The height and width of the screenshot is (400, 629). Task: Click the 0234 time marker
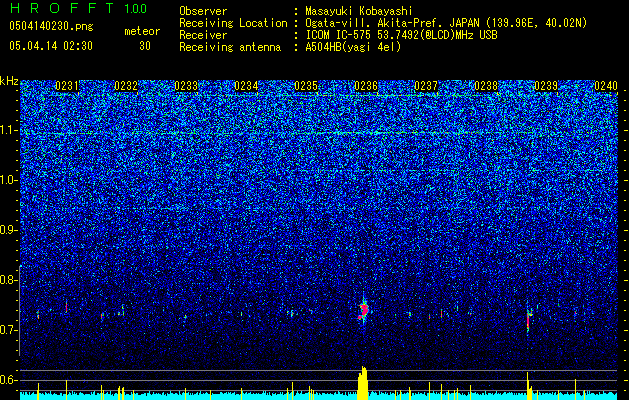(x=246, y=86)
